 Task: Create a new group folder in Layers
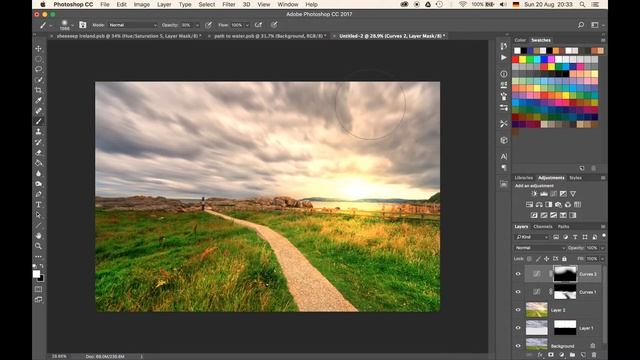tap(572, 355)
